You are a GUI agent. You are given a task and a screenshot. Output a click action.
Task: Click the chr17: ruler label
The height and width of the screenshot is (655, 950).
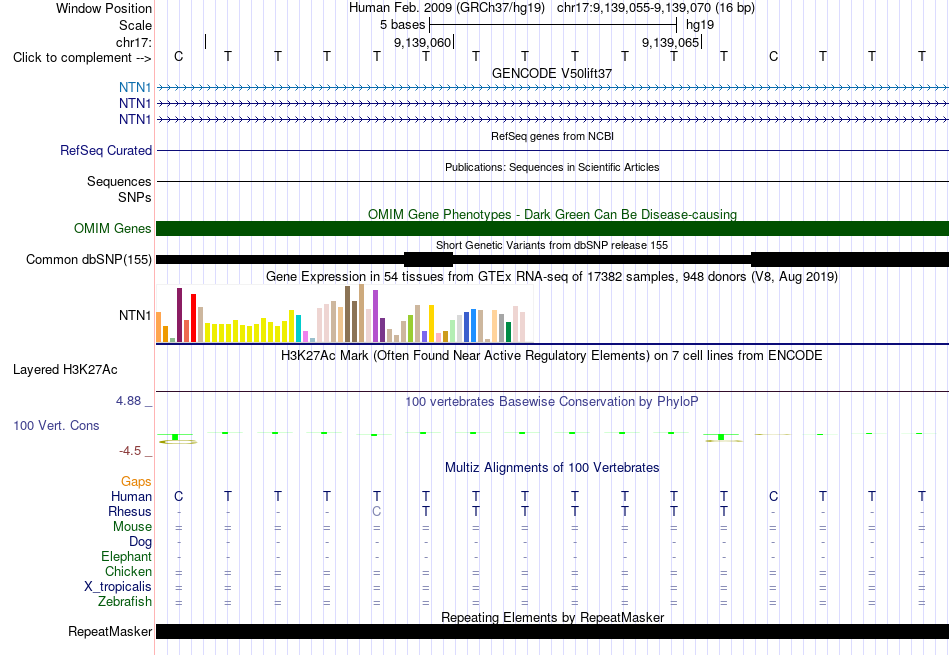[133, 42]
